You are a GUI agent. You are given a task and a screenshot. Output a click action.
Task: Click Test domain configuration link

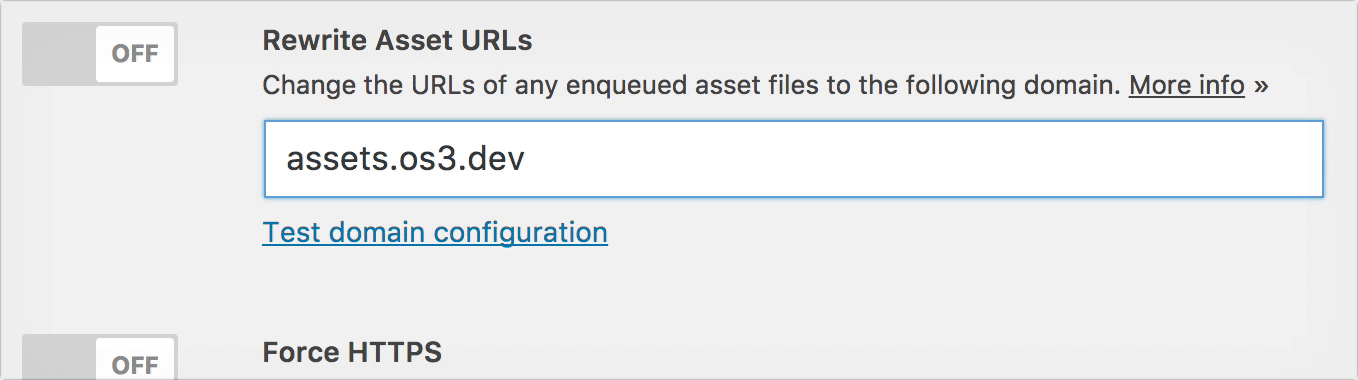435,233
